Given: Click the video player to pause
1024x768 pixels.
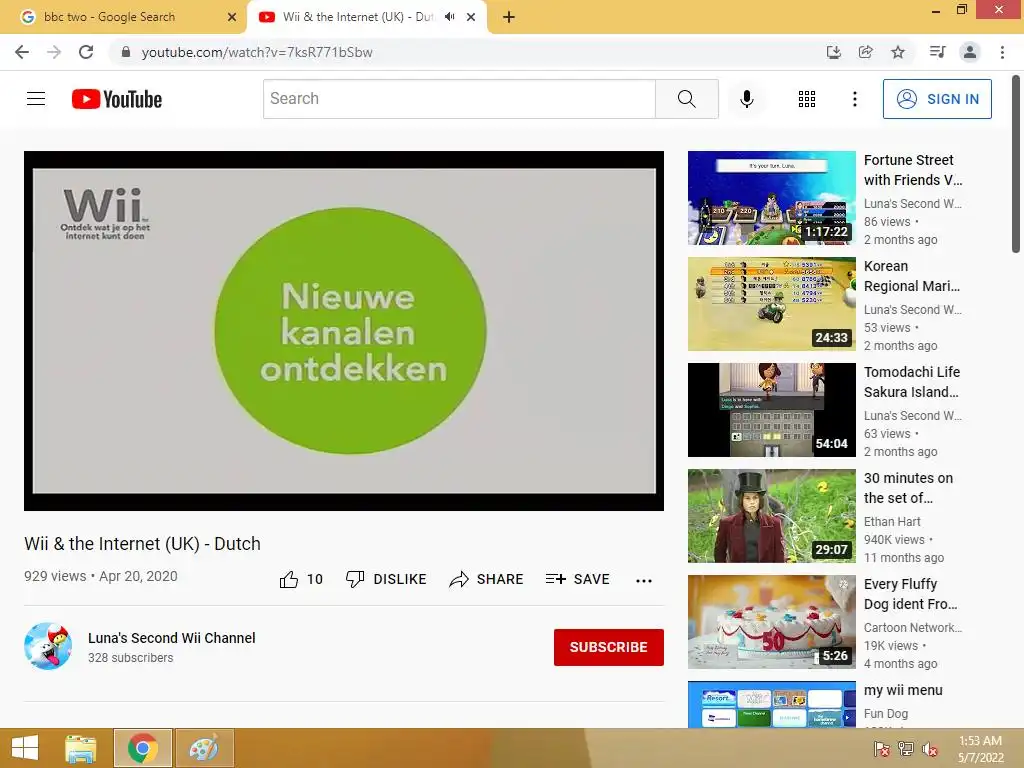Looking at the screenshot, I should (x=344, y=330).
